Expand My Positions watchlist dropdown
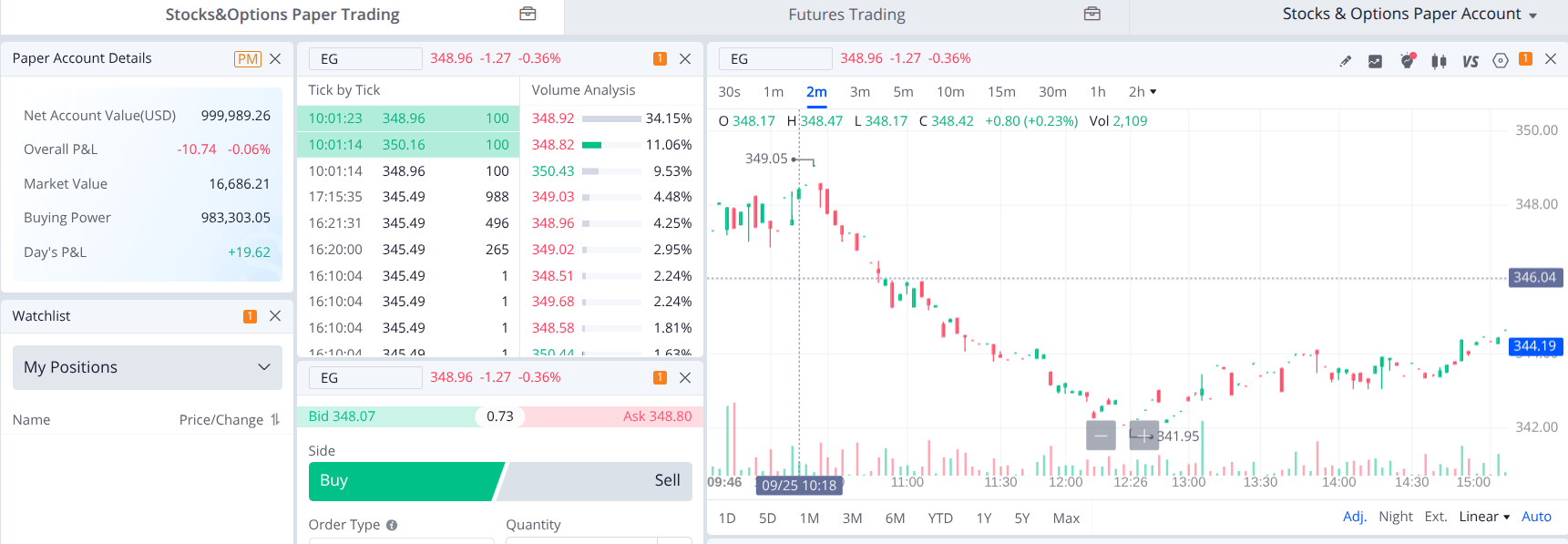Image resolution: width=1568 pixels, height=544 pixels. 263,367
